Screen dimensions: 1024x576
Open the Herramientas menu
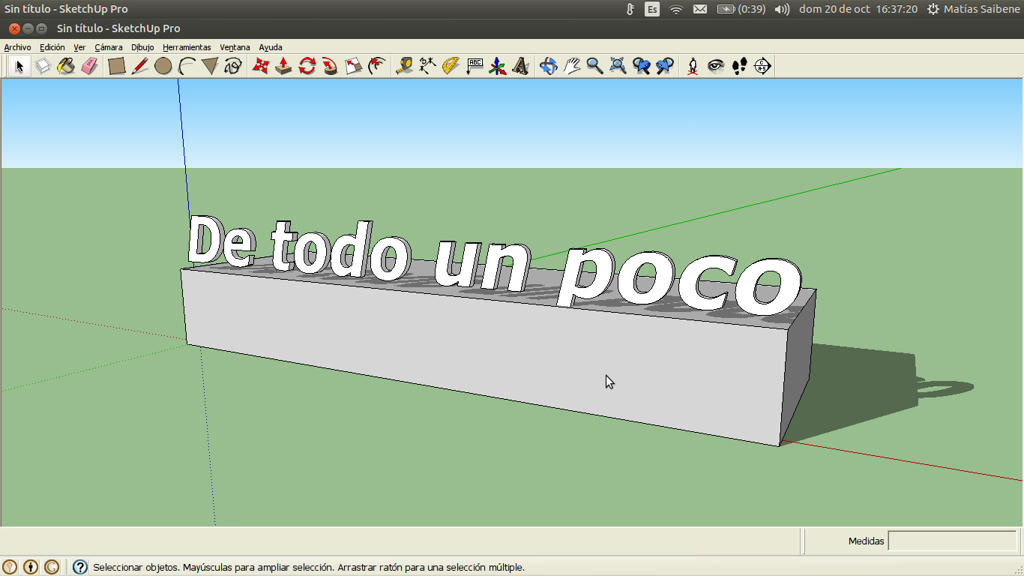[x=187, y=47]
